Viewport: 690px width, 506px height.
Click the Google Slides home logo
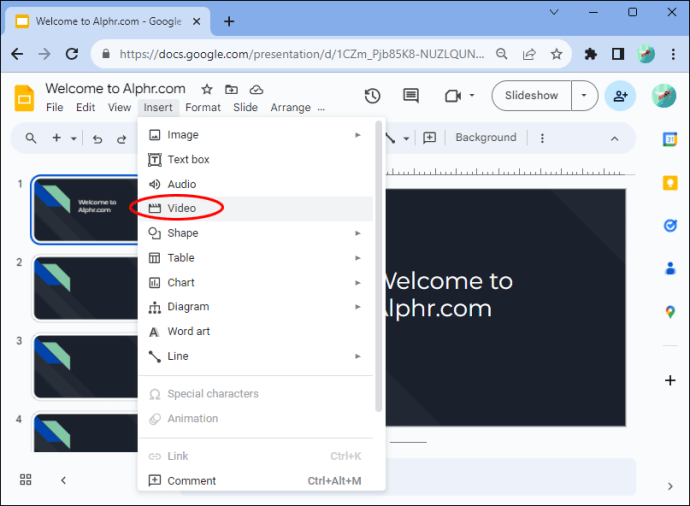coord(24,98)
